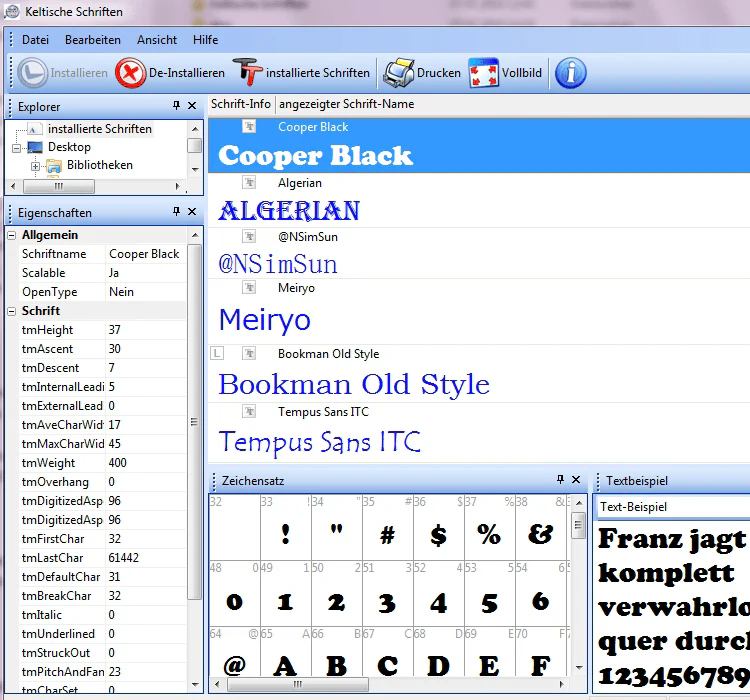Open installierte Schriften toolbar icon
The height and width of the screenshot is (700, 750).
(x=247, y=72)
